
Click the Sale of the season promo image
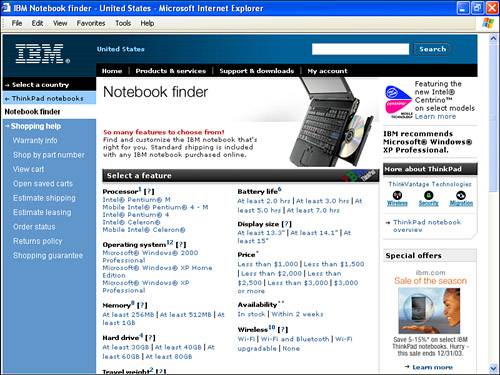click(x=429, y=311)
